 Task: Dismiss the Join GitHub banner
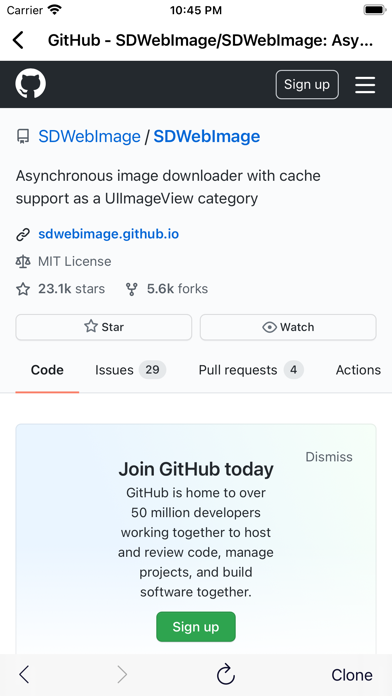click(329, 457)
